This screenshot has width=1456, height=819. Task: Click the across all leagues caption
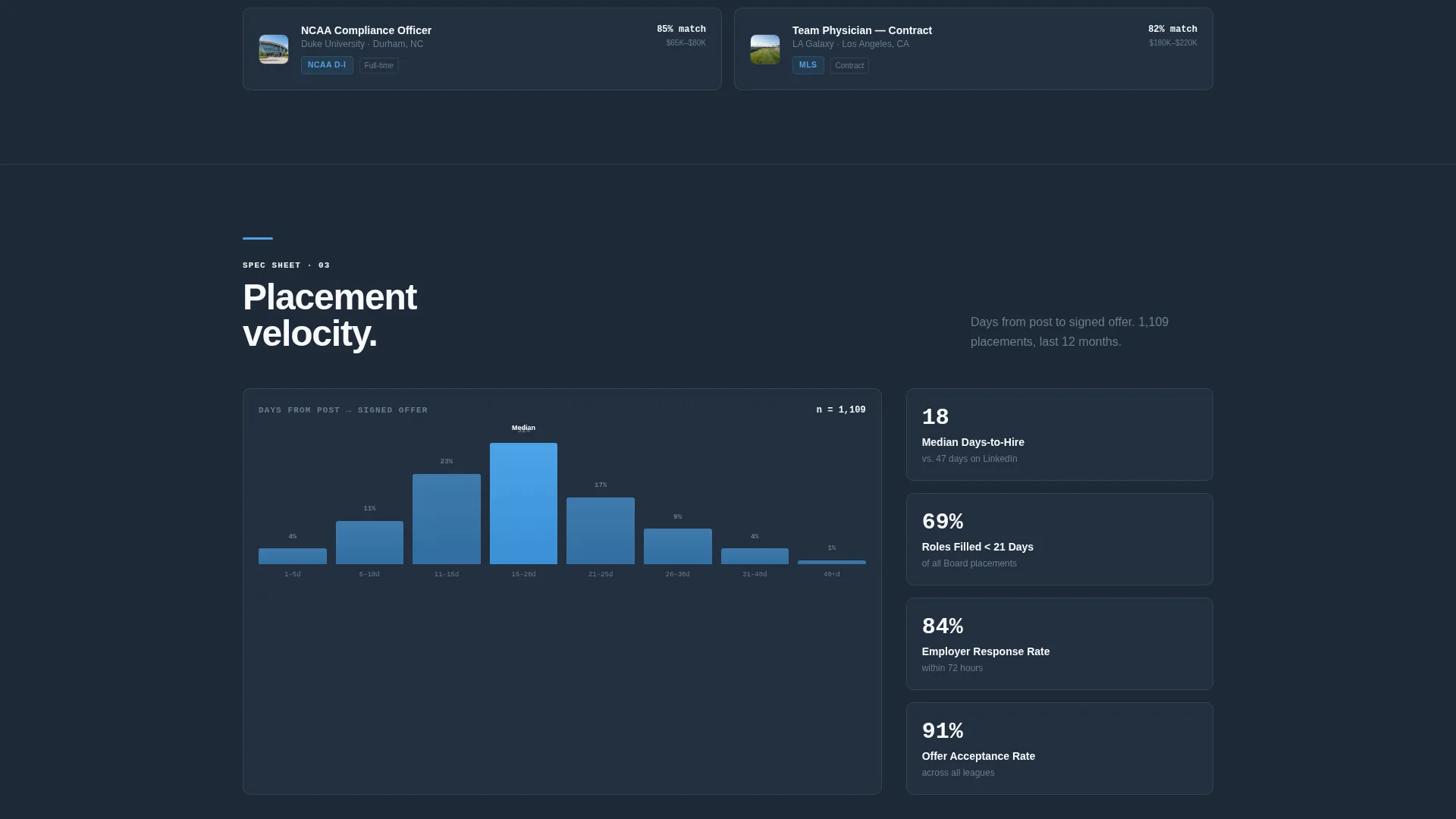pyautogui.click(x=958, y=773)
